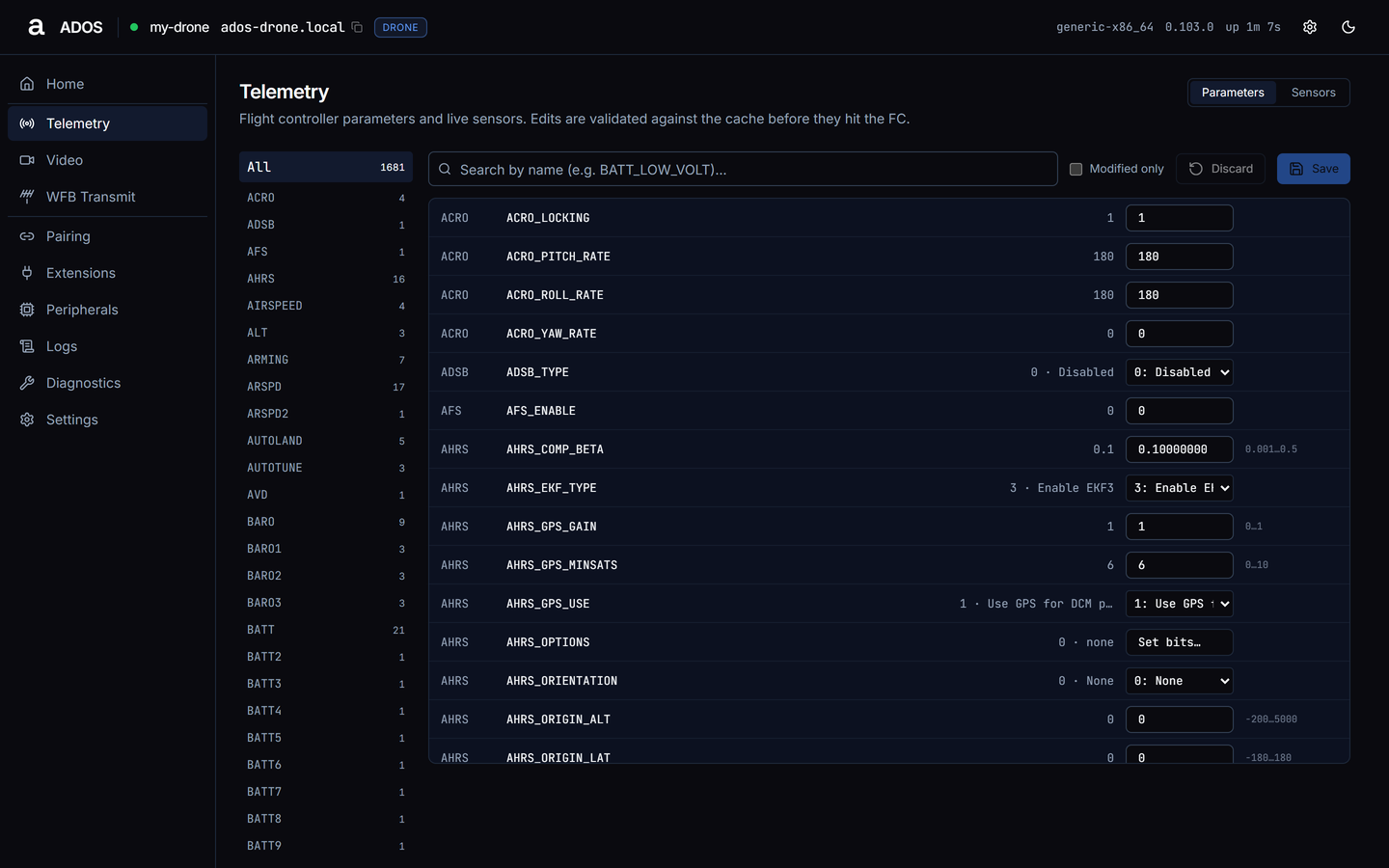The width and height of the screenshot is (1389, 868).
Task: Open the AHRS_ORIENTATION dropdown
Action: point(1180,681)
